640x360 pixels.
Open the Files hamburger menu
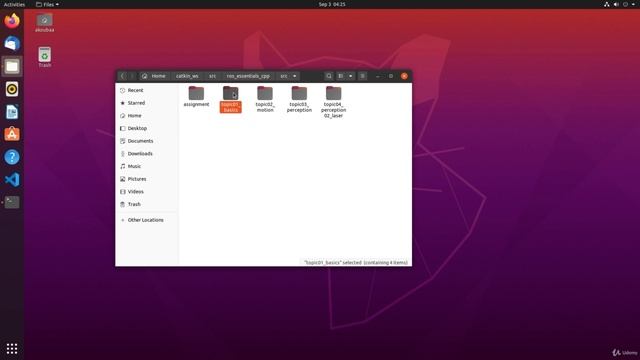pos(362,76)
